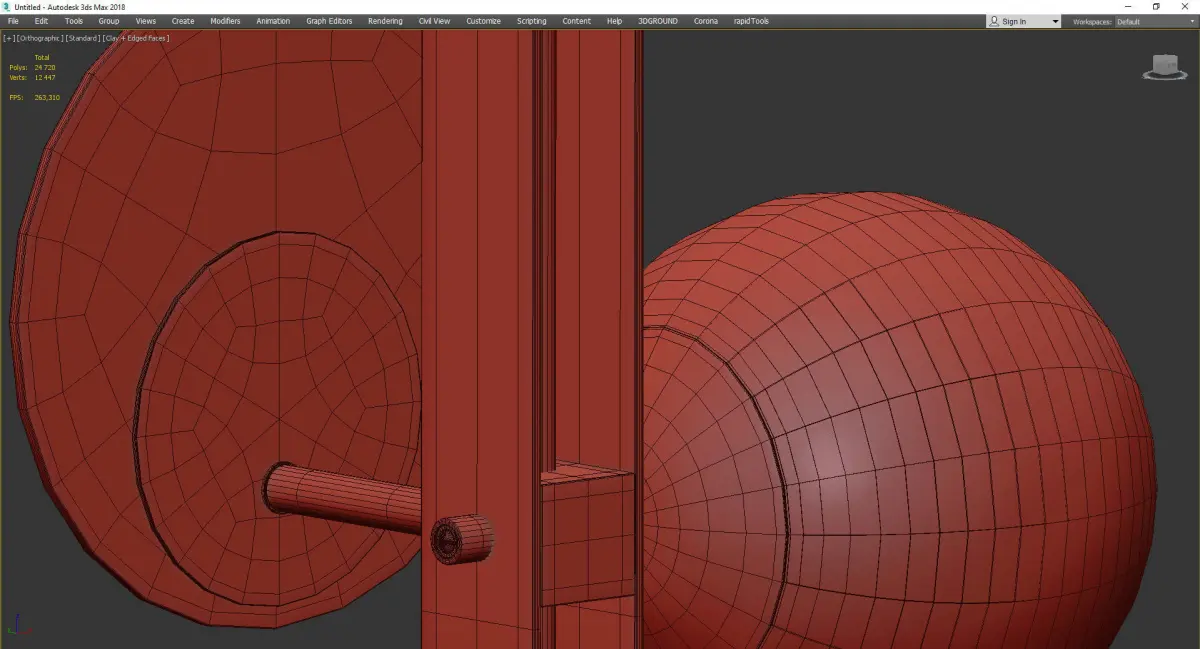Image resolution: width=1200 pixels, height=649 pixels.
Task: Open the [Standard] viewport shading menu
Action: tap(83, 38)
